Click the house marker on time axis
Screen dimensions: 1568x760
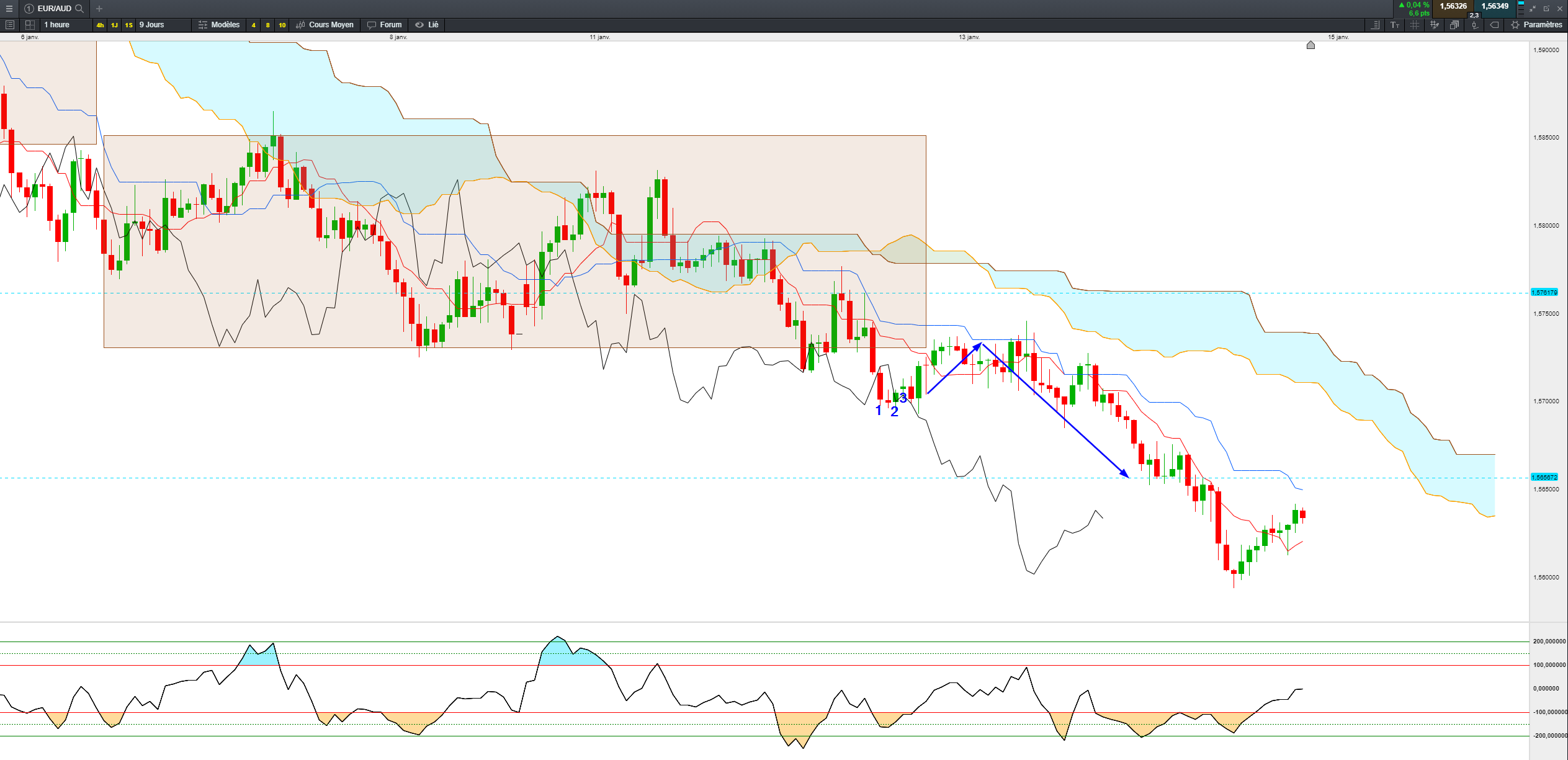point(1310,45)
